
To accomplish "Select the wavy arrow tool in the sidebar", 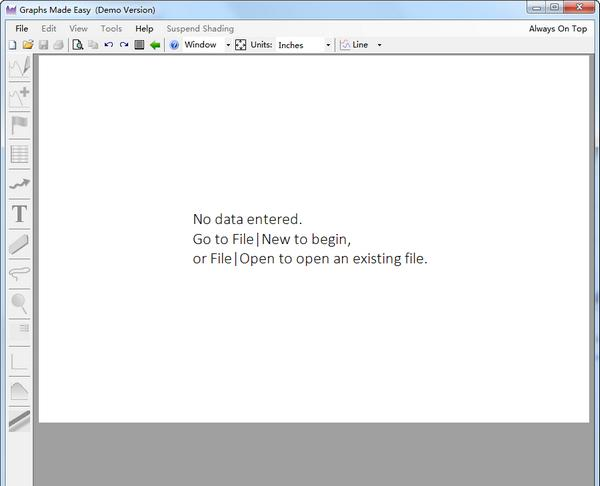I will click(20, 184).
